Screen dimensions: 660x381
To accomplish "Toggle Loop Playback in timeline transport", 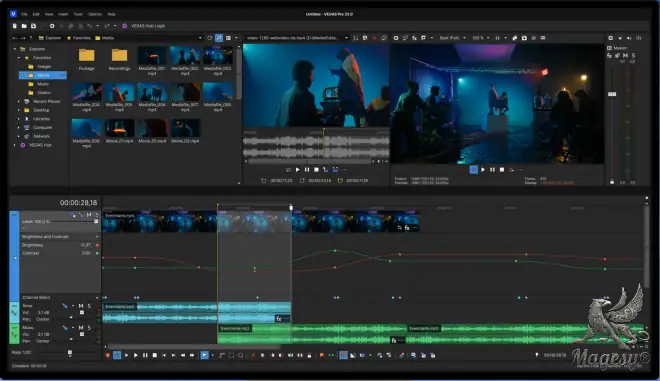I will [117, 355].
